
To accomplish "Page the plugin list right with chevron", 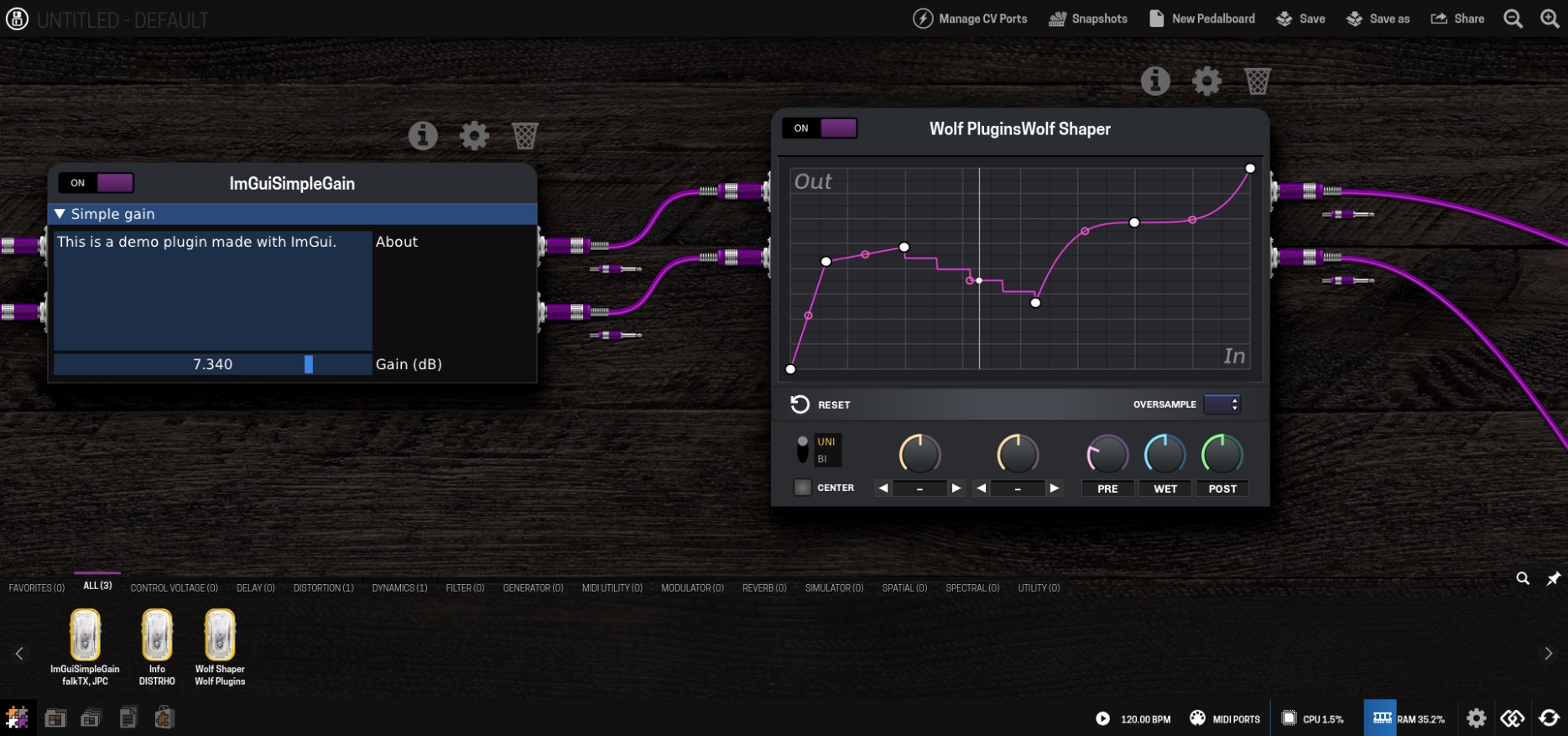I will pos(1549,654).
